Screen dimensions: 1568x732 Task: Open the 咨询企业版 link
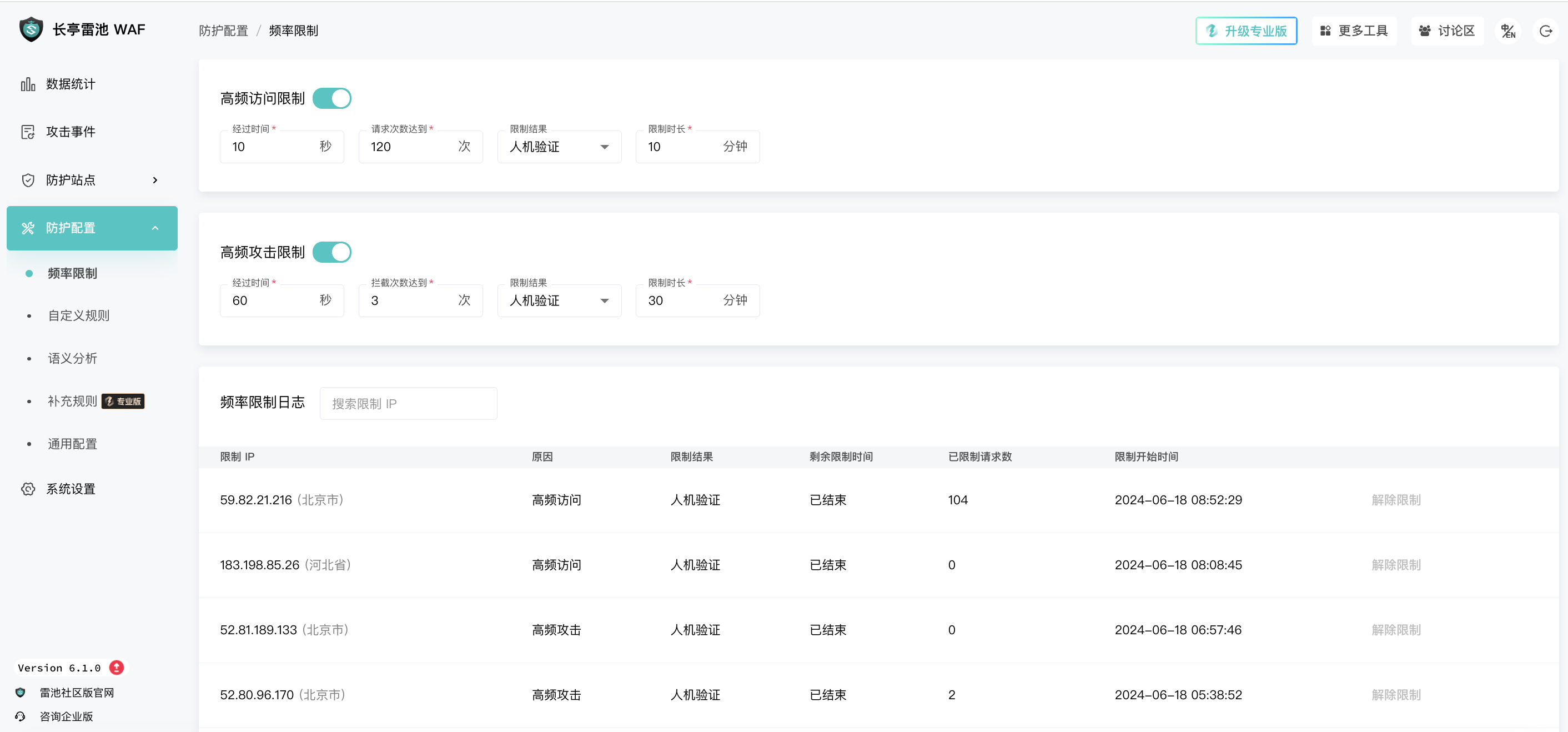point(66,716)
